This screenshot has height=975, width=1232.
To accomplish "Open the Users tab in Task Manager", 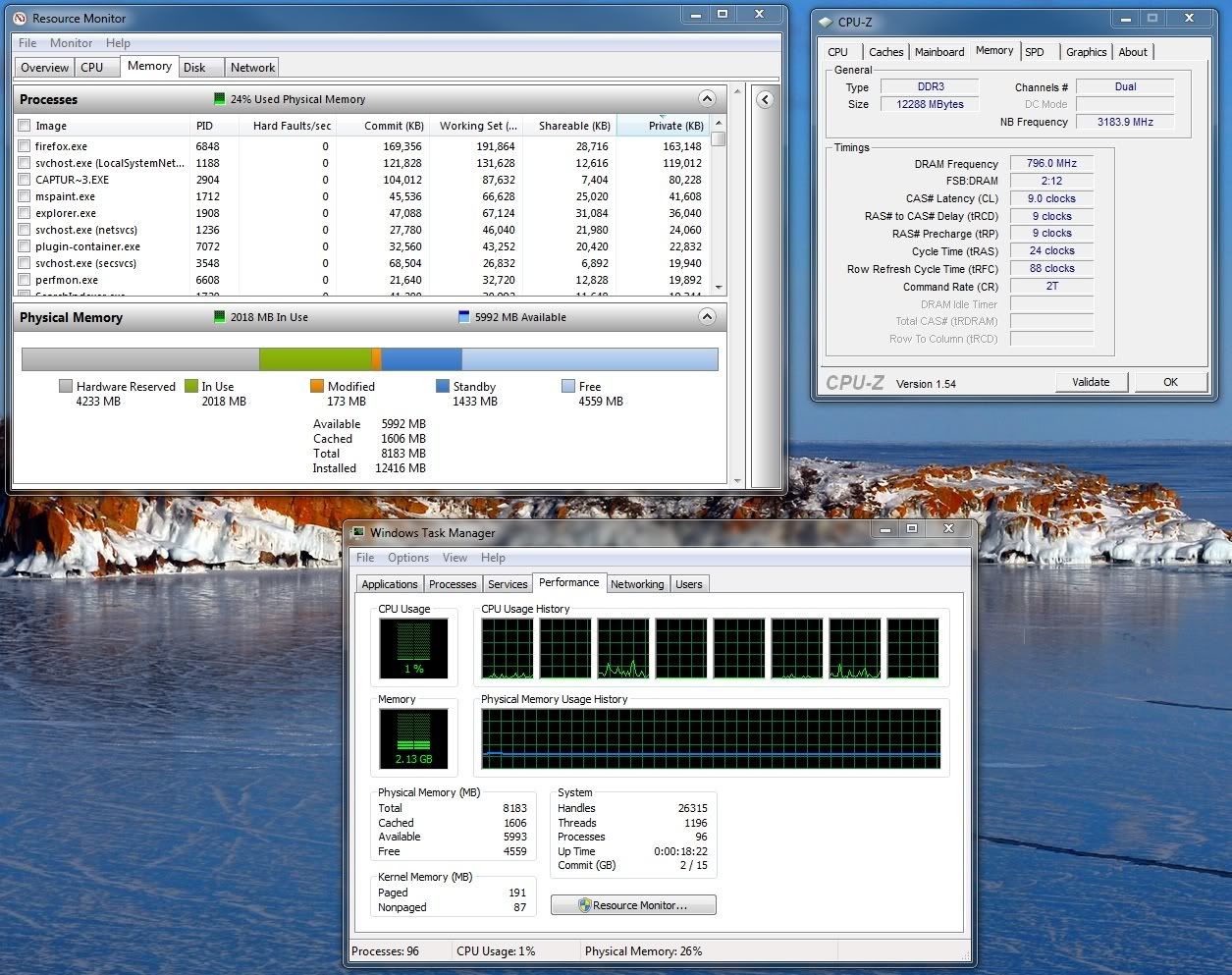I will (x=689, y=584).
